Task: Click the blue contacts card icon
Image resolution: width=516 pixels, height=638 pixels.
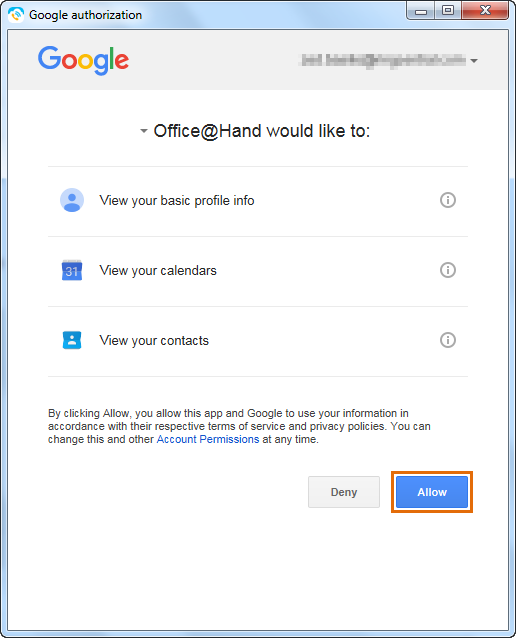Action: point(72,340)
